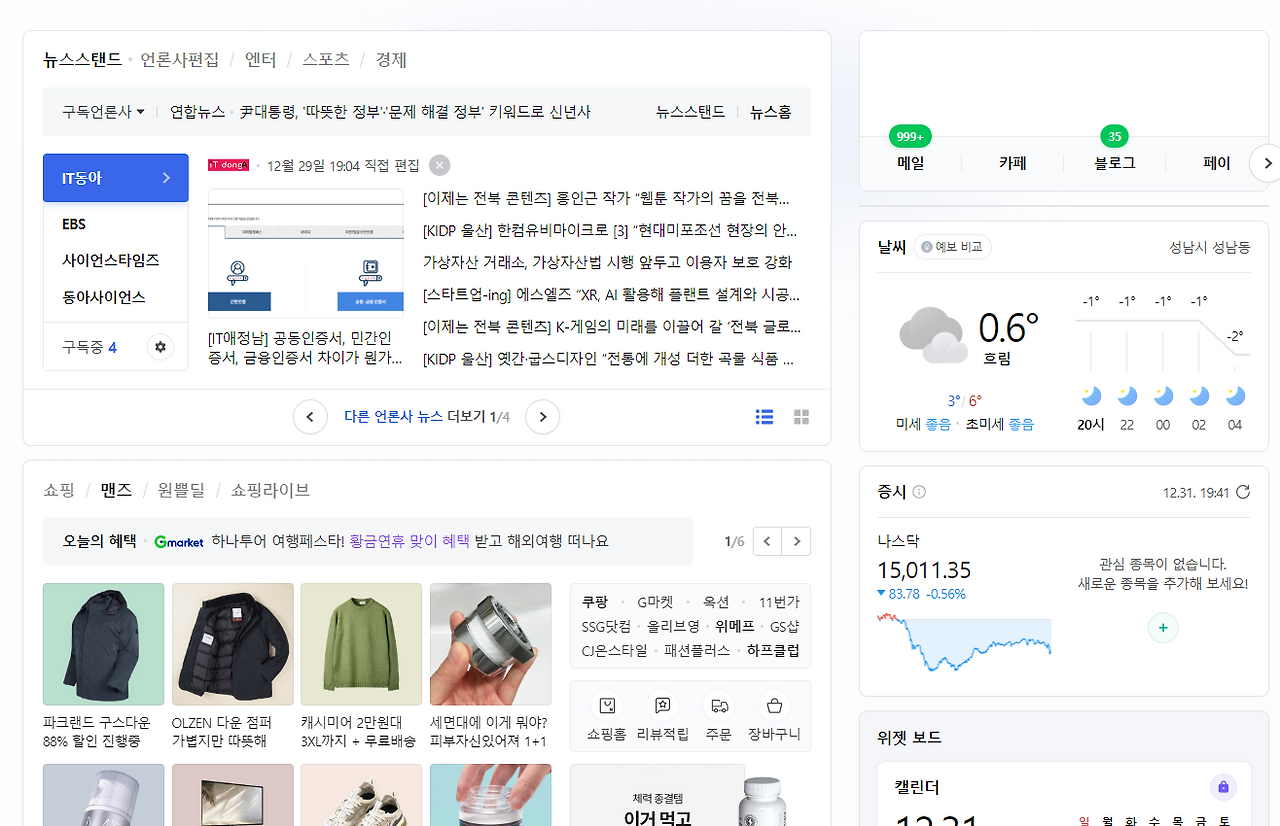Visit the 쿠팡 shop link

(595, 602)
